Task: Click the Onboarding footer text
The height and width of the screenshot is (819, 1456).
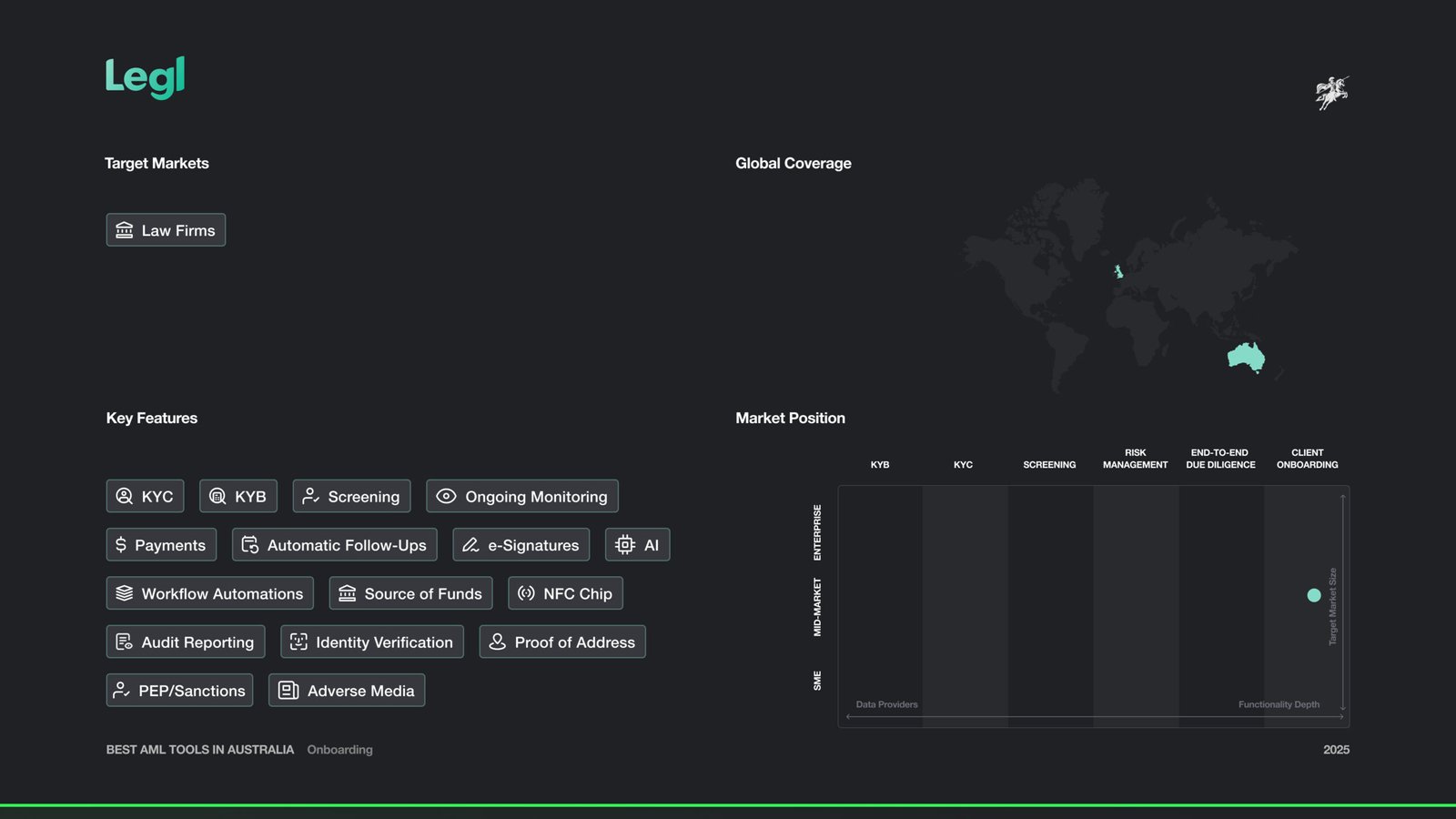Action: (339, 750)
